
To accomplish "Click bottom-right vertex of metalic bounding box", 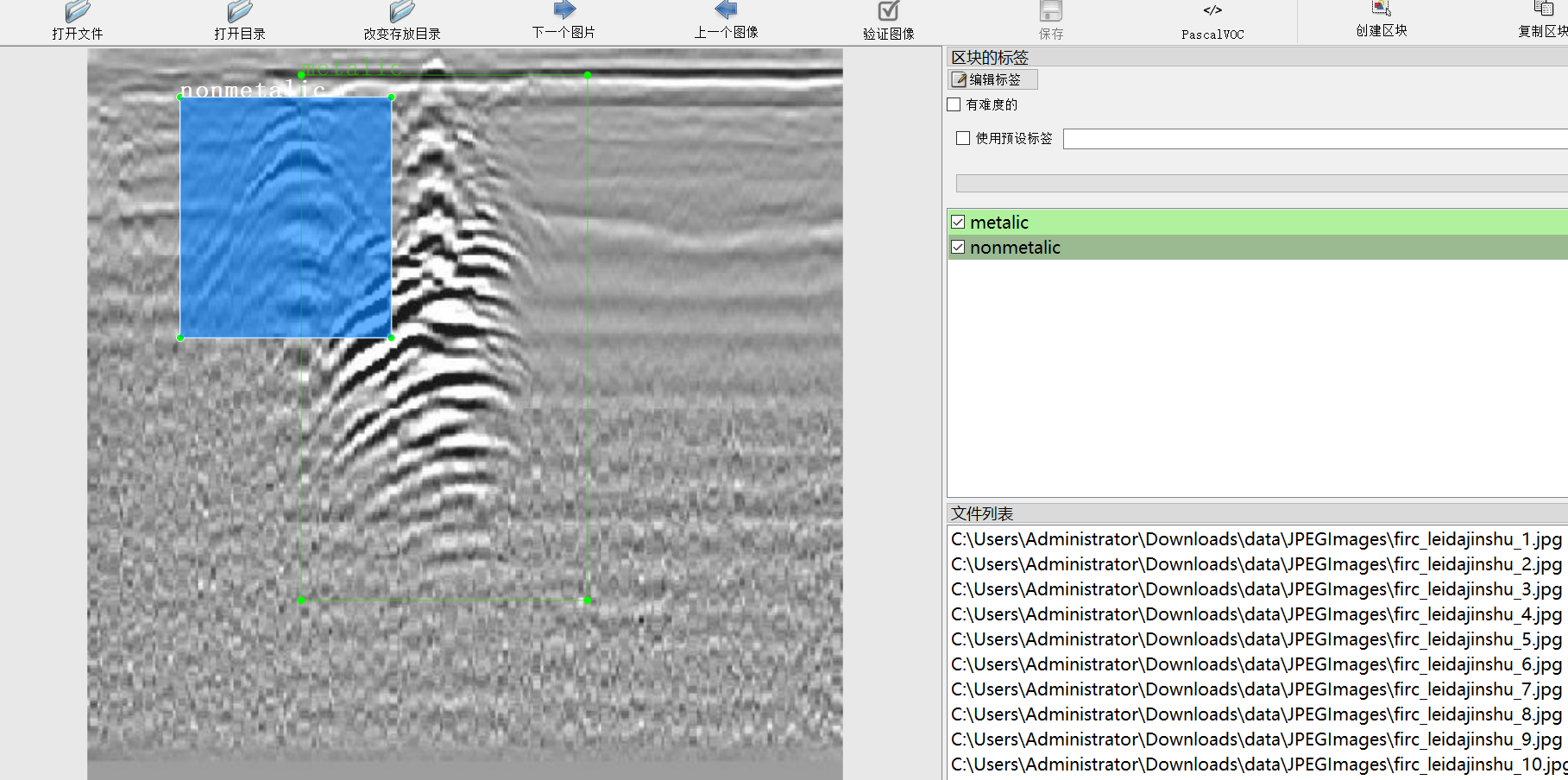I will (588, 600).
